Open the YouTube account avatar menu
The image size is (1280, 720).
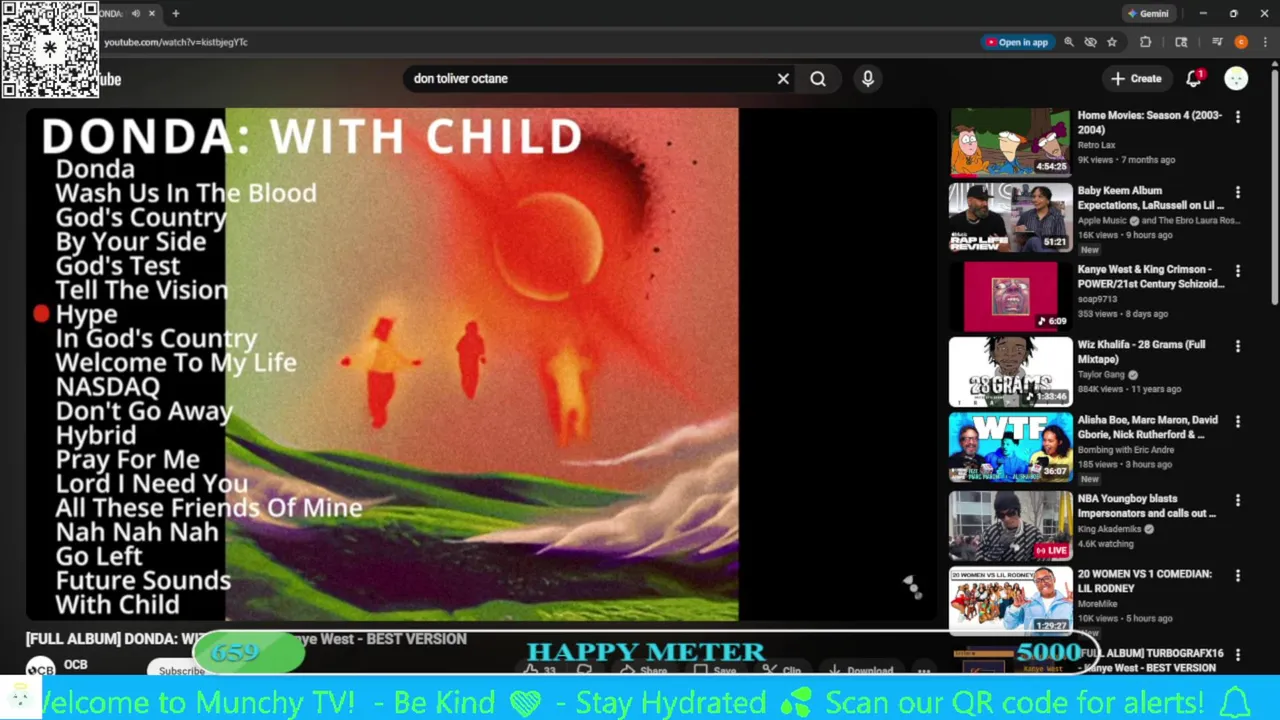[x=1237, y=79]
